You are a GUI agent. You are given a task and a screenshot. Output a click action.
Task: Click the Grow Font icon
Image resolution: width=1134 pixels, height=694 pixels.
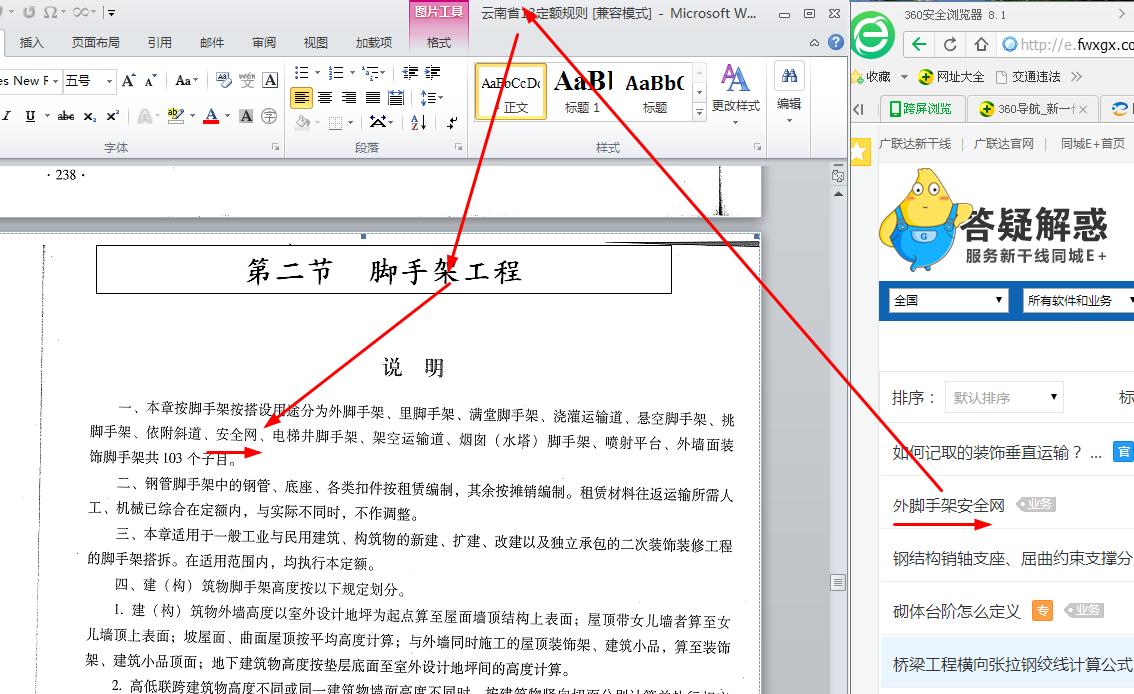pyautogui.click(x=128, y=80)
